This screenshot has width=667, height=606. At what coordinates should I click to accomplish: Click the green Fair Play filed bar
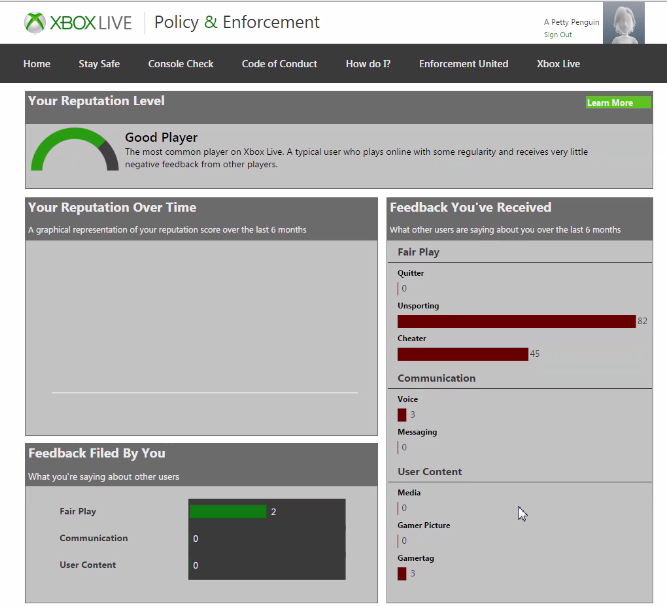228,512
